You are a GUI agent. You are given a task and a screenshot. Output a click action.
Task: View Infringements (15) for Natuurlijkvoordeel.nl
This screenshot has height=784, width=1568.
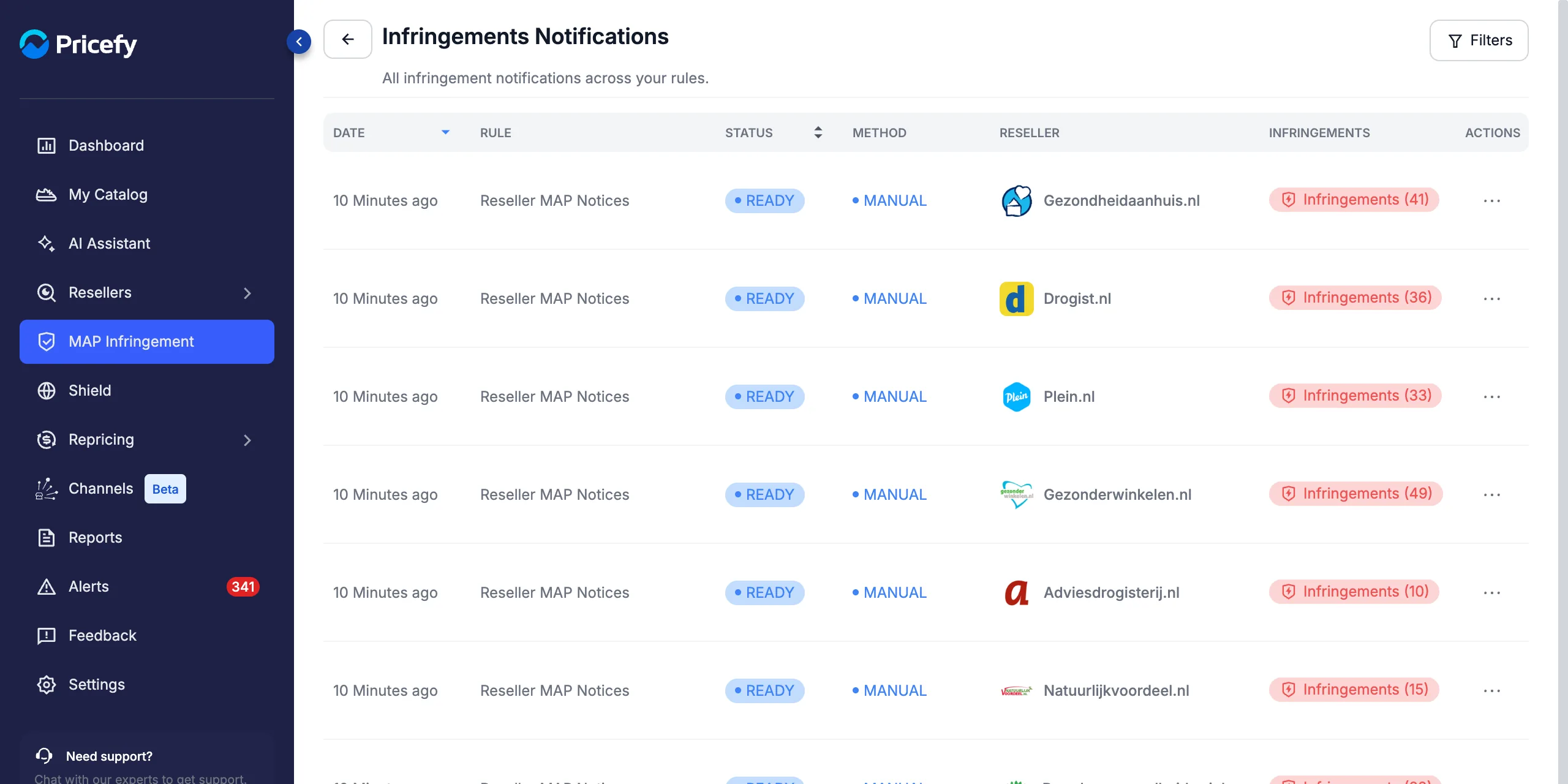1354,690
